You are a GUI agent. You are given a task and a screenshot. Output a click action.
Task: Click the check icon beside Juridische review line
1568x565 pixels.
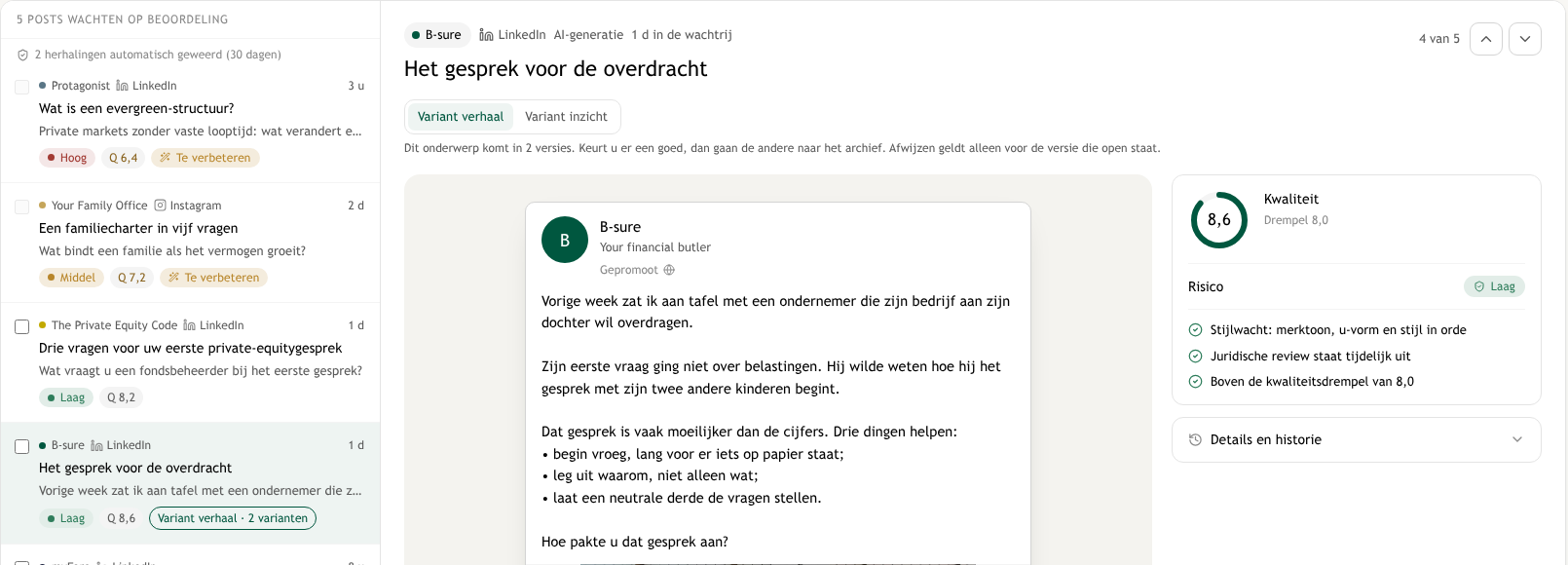pyautogui.click(x=1195, y=357)
